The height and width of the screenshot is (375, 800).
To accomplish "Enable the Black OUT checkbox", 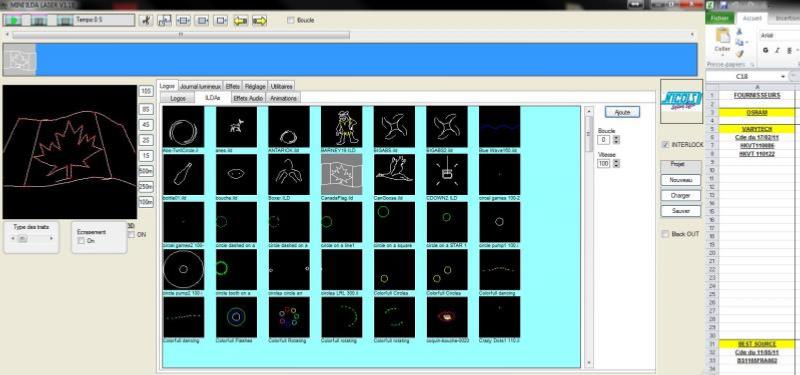I will point(665,234).
